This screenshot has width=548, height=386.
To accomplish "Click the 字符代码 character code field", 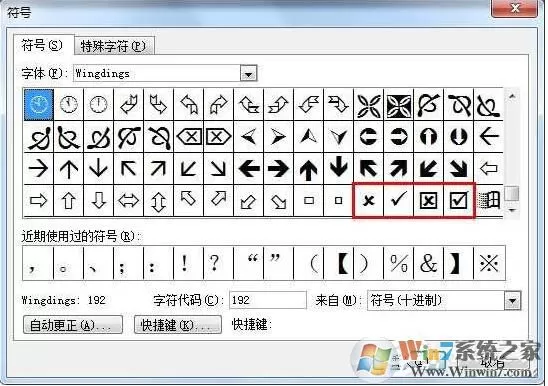I will pos(268,300).
